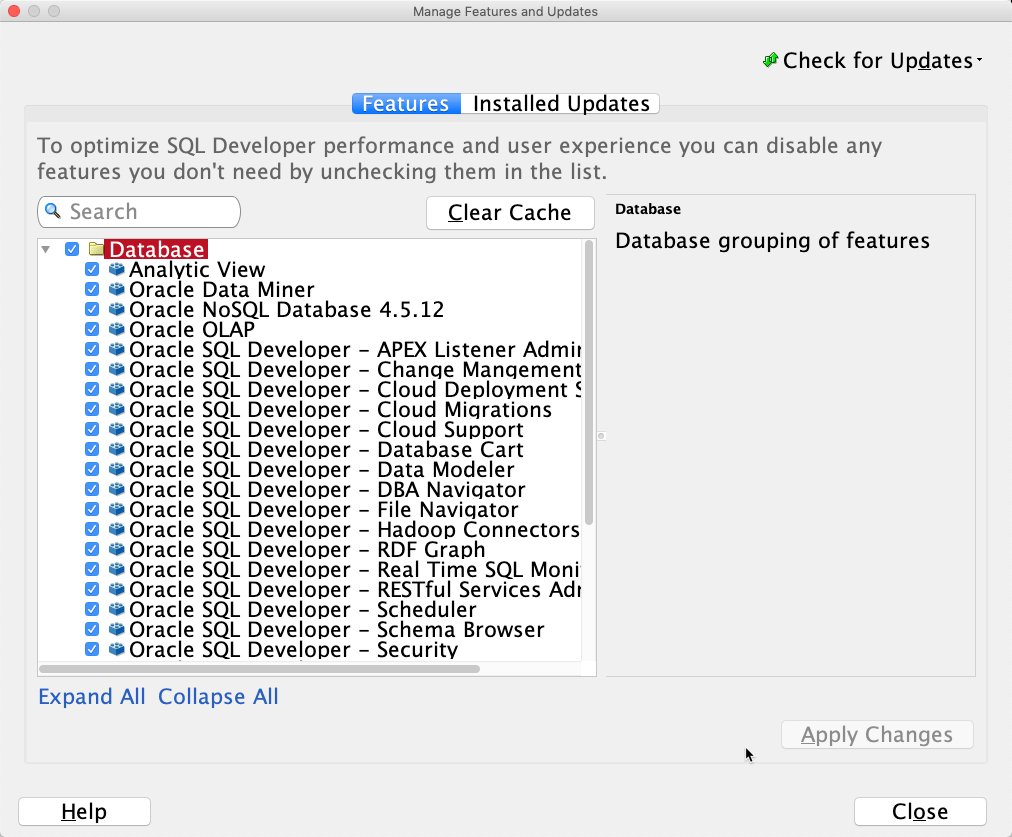Click the Analytic View feature icon
Viewport: 1012px width, 837px height.
pyautogui.click(x=116, y=269)
